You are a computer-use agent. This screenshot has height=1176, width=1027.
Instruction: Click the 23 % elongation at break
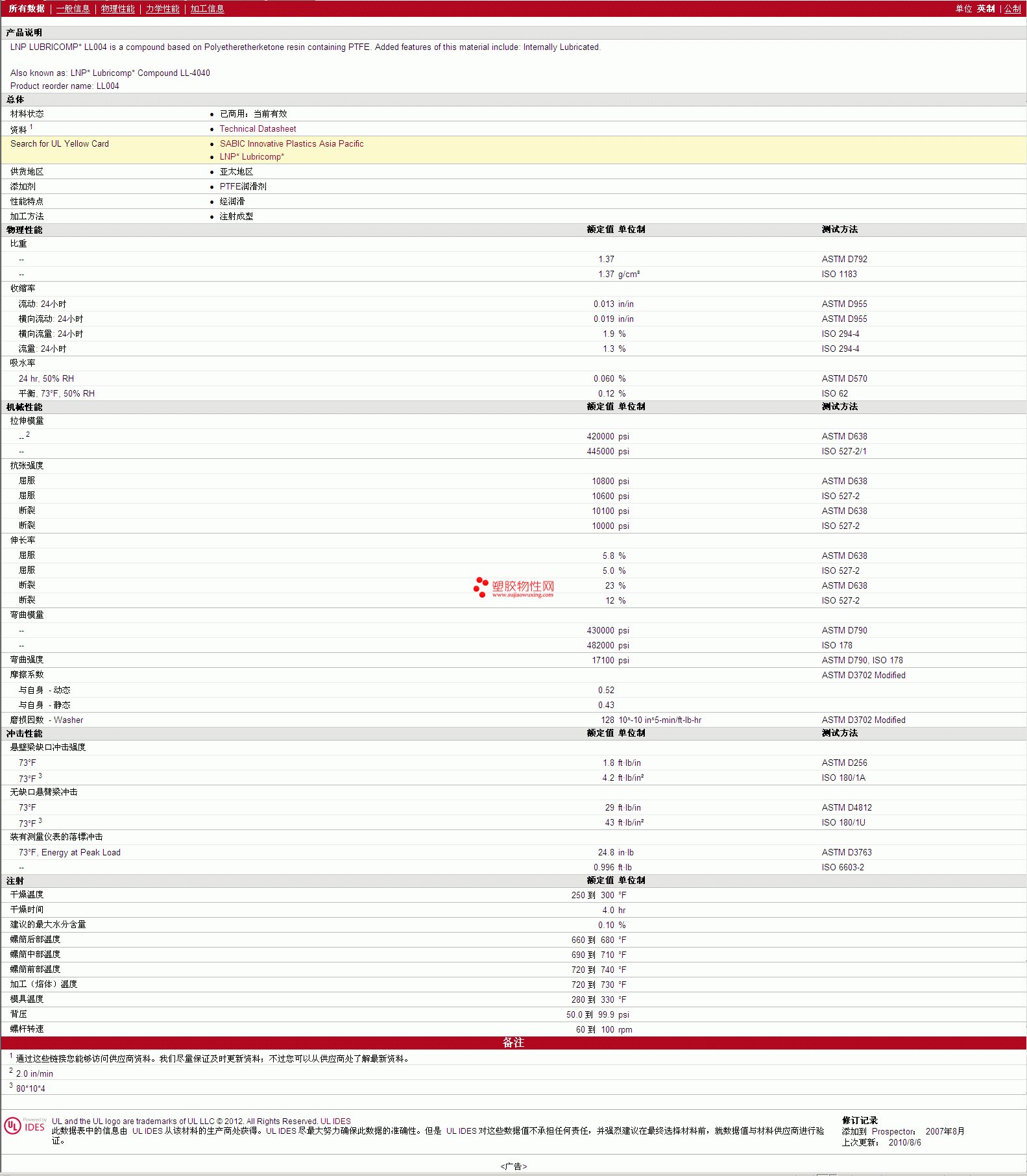click(615, 586)
